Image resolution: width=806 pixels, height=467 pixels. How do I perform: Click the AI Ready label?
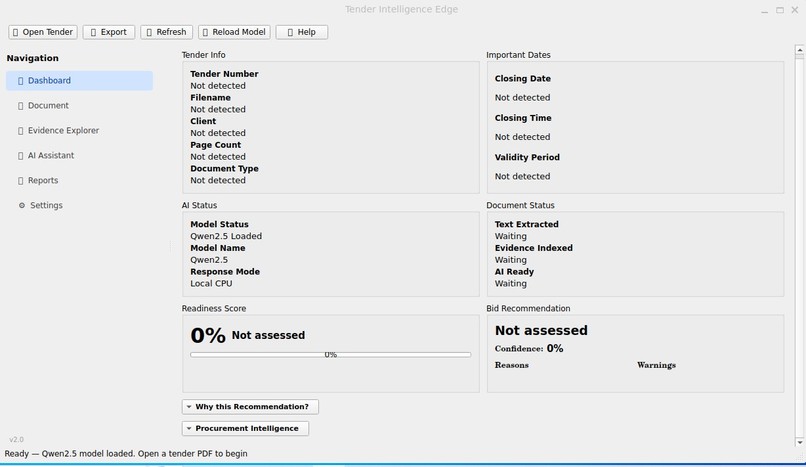[x=514, y=272]
